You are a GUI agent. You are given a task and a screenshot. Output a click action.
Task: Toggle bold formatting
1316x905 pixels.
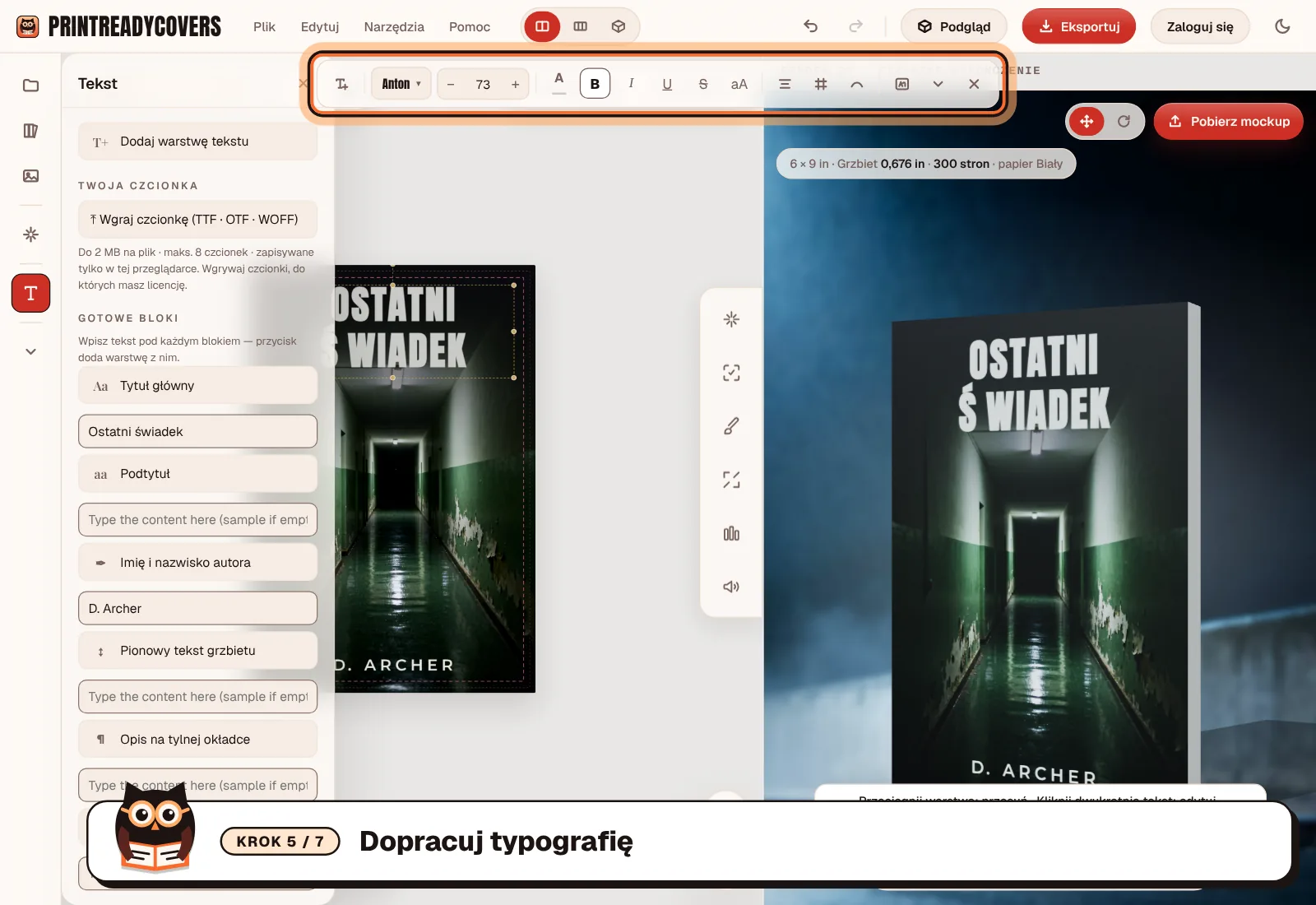[595, 84]
